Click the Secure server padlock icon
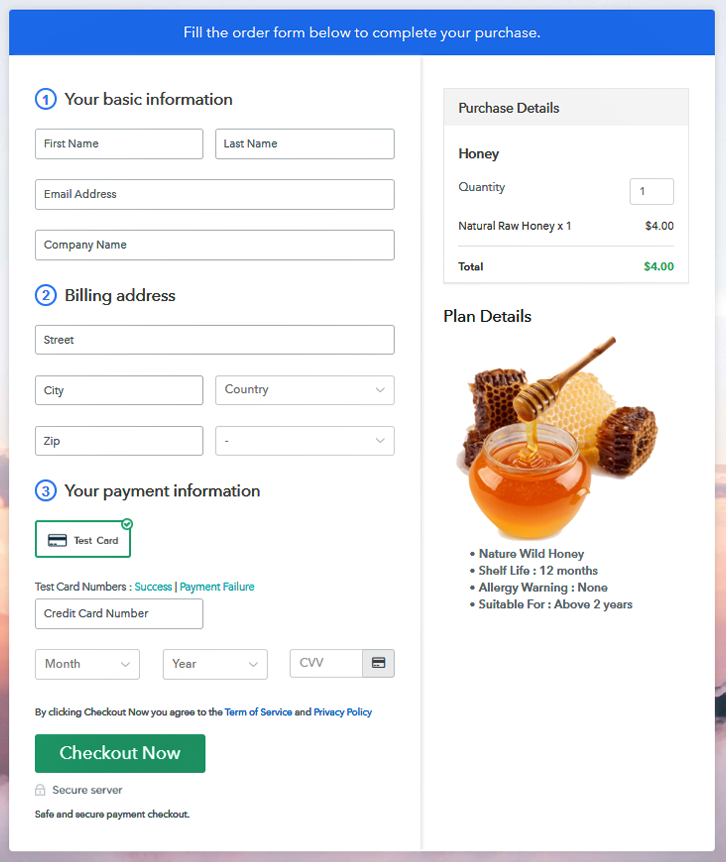The image size is (726, 862). pyautogui.click(x=40, y=790)
